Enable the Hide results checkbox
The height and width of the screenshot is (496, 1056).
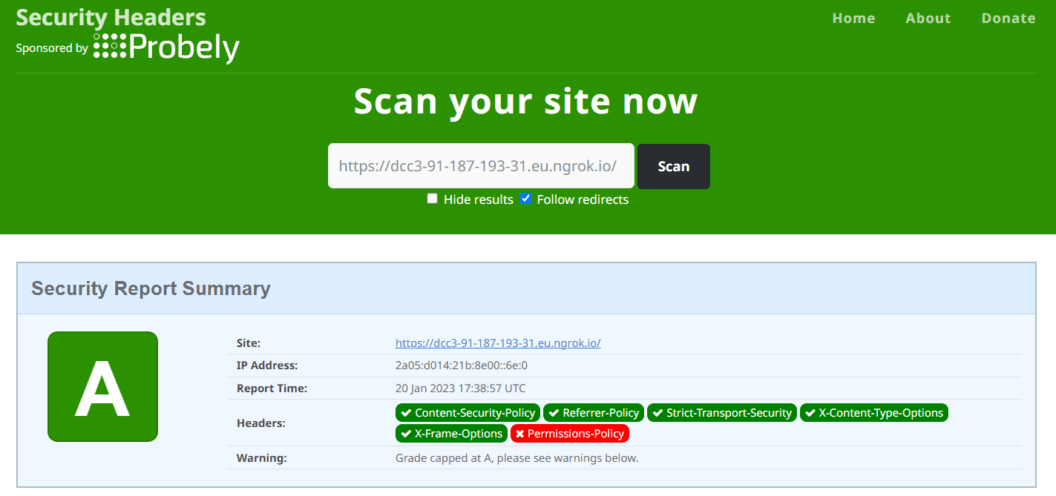[x=432, y=199]
